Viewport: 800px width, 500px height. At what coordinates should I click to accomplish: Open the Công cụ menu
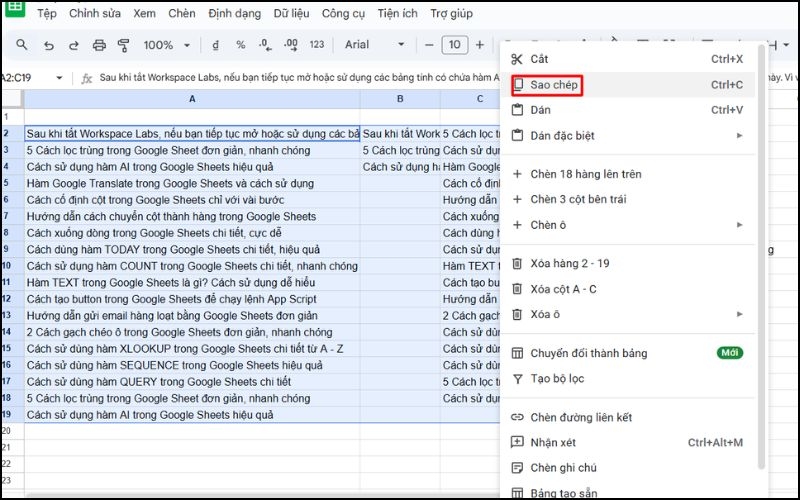coord(343,14)
